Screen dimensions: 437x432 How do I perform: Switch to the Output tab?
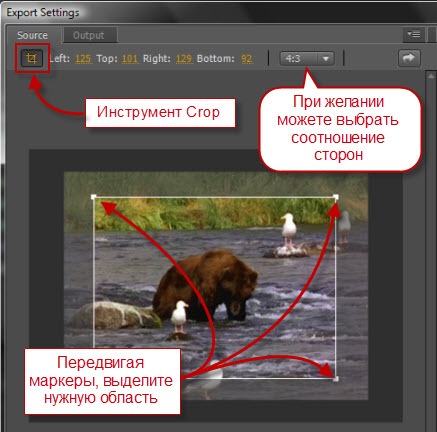[89, 35]
